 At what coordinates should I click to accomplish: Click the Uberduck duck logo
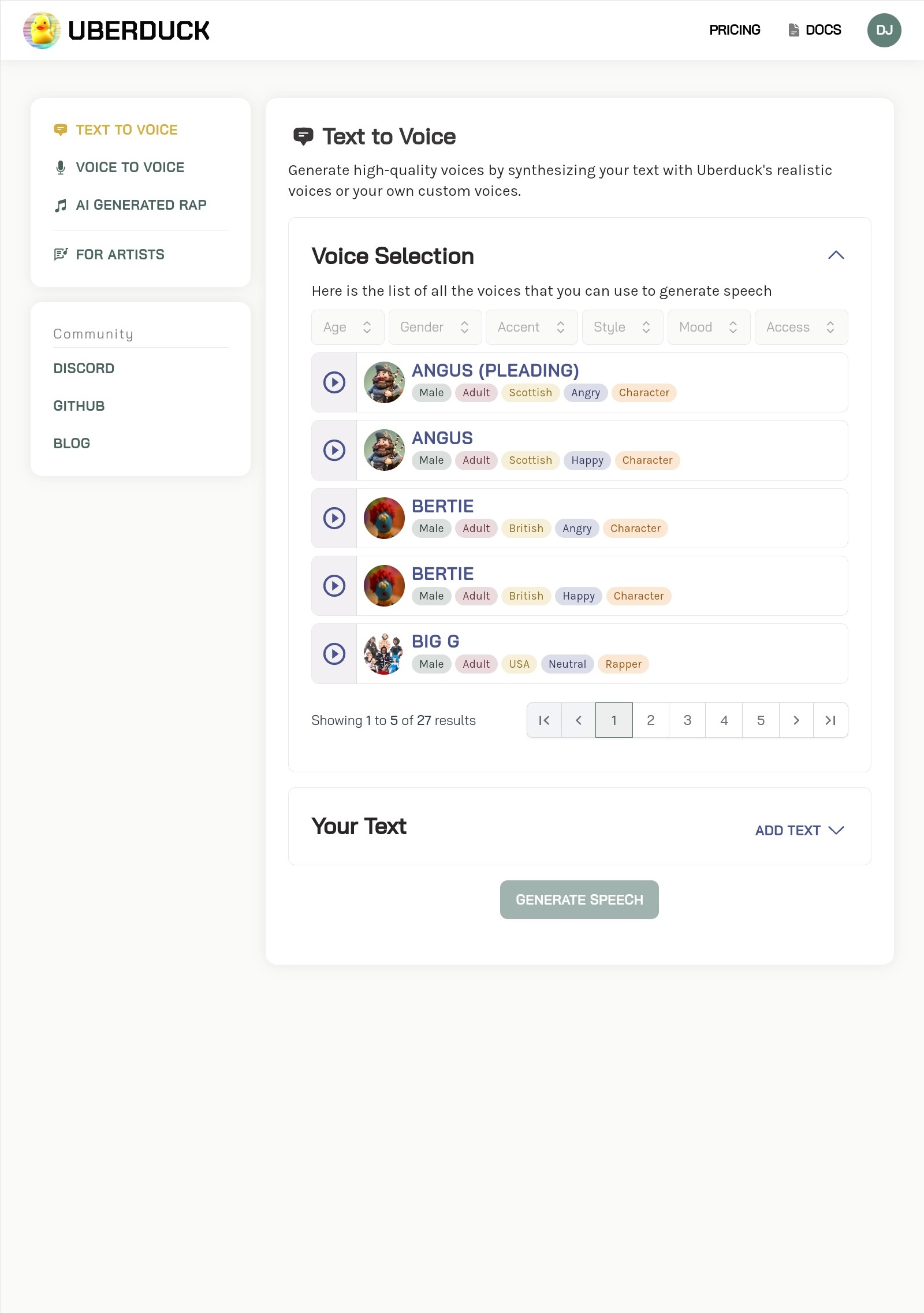click(x=42, y=30)
